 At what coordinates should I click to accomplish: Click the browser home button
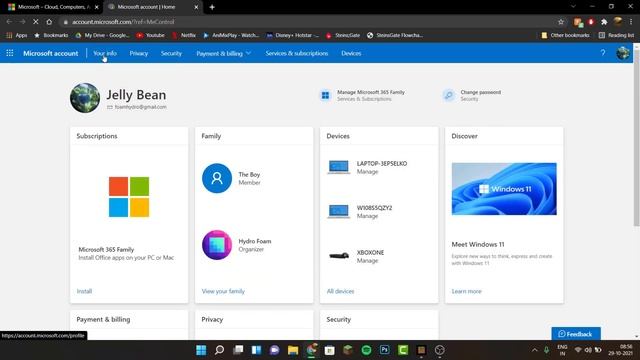pos(49,22)
